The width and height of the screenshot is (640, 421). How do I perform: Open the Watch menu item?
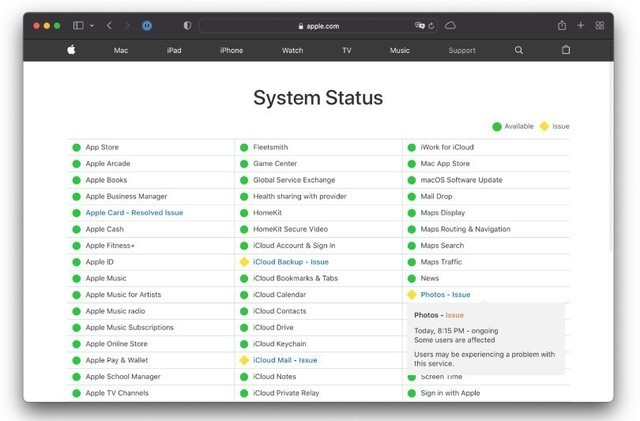coord(292,50)
